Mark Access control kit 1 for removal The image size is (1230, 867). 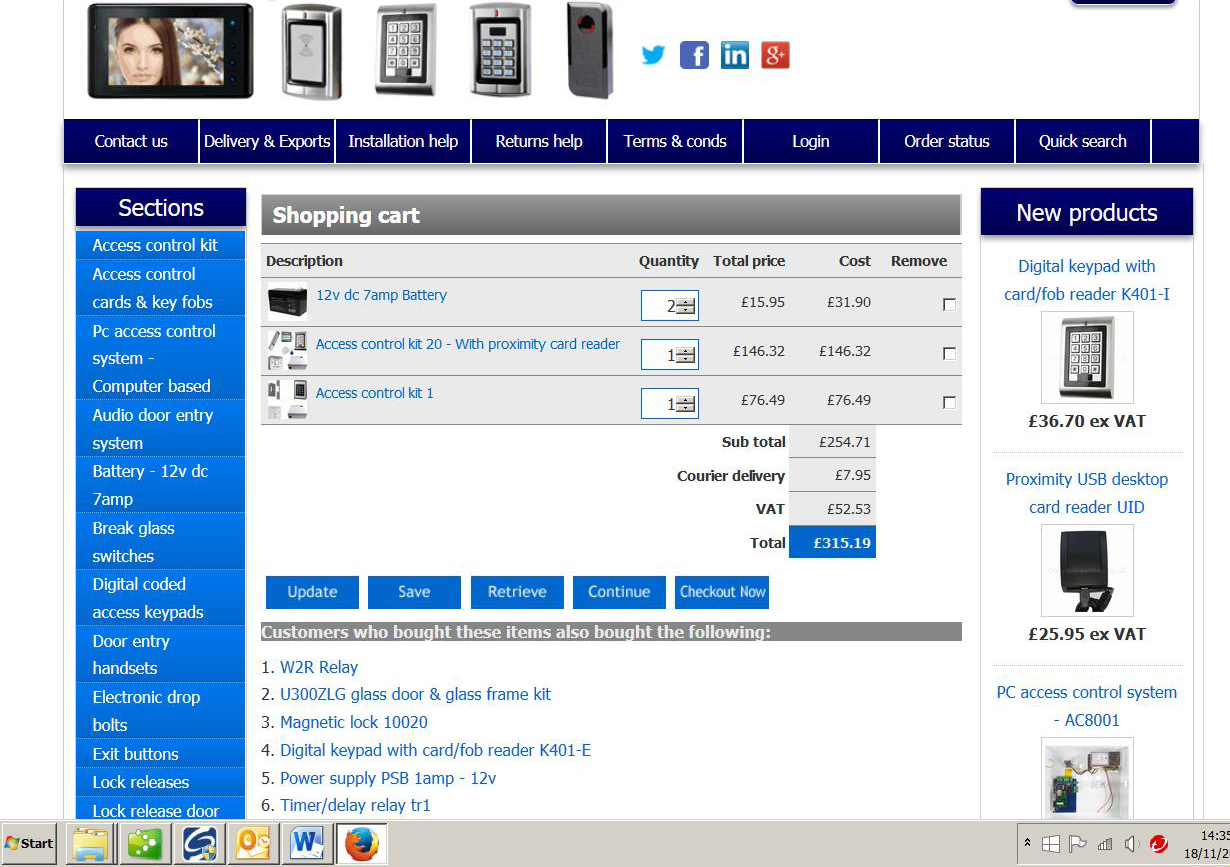949,402
